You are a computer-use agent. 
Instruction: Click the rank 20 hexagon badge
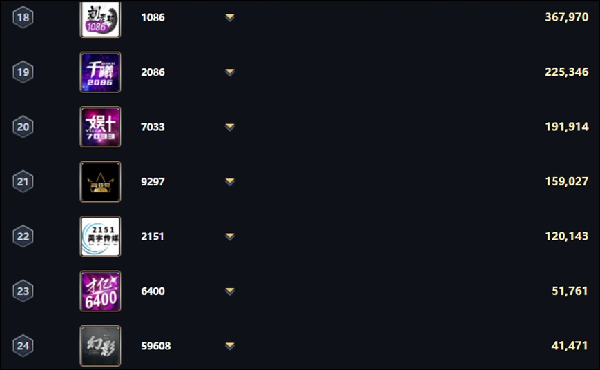coord(23,127)
